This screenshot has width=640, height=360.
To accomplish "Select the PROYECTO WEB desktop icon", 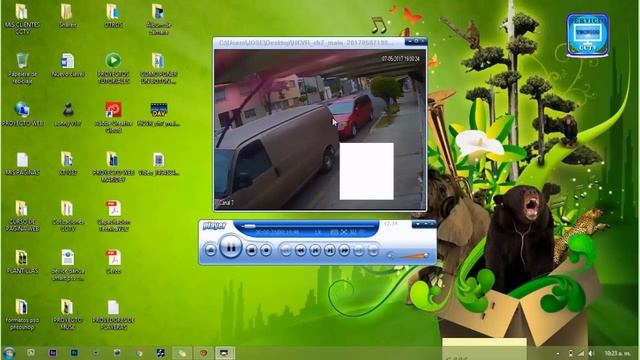I will point(22,114).
